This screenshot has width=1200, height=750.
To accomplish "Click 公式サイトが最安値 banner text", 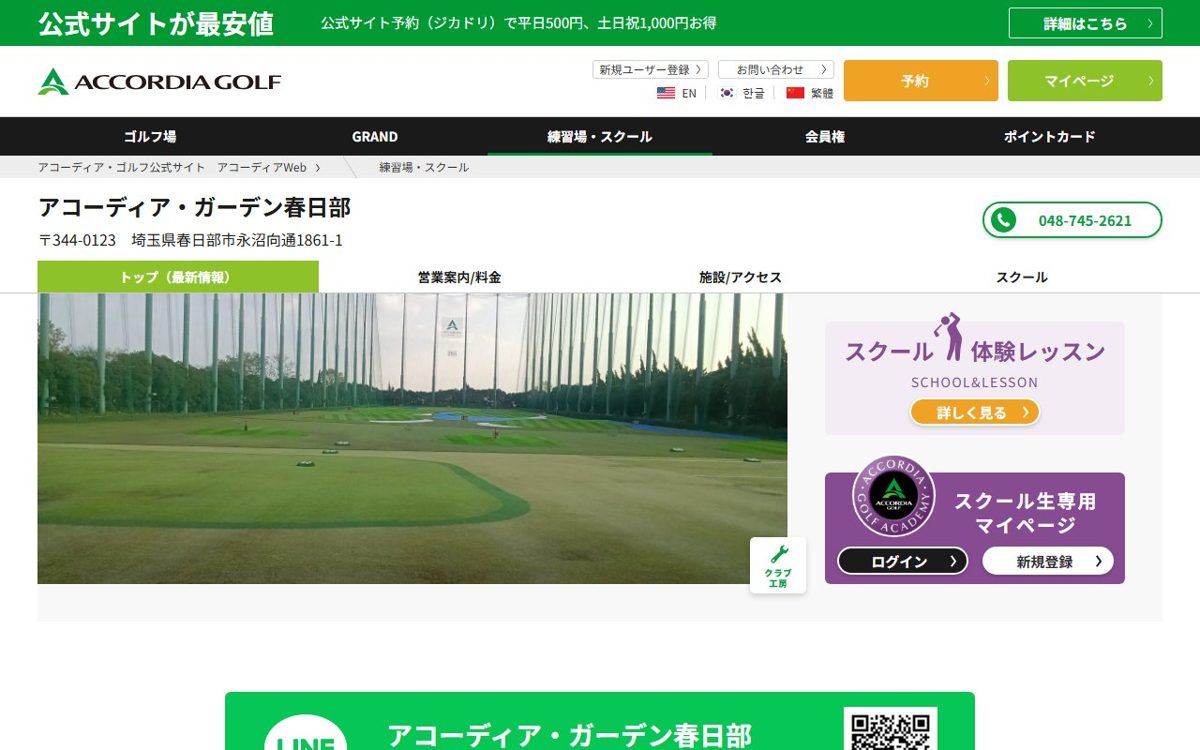I will pos(156,24).
